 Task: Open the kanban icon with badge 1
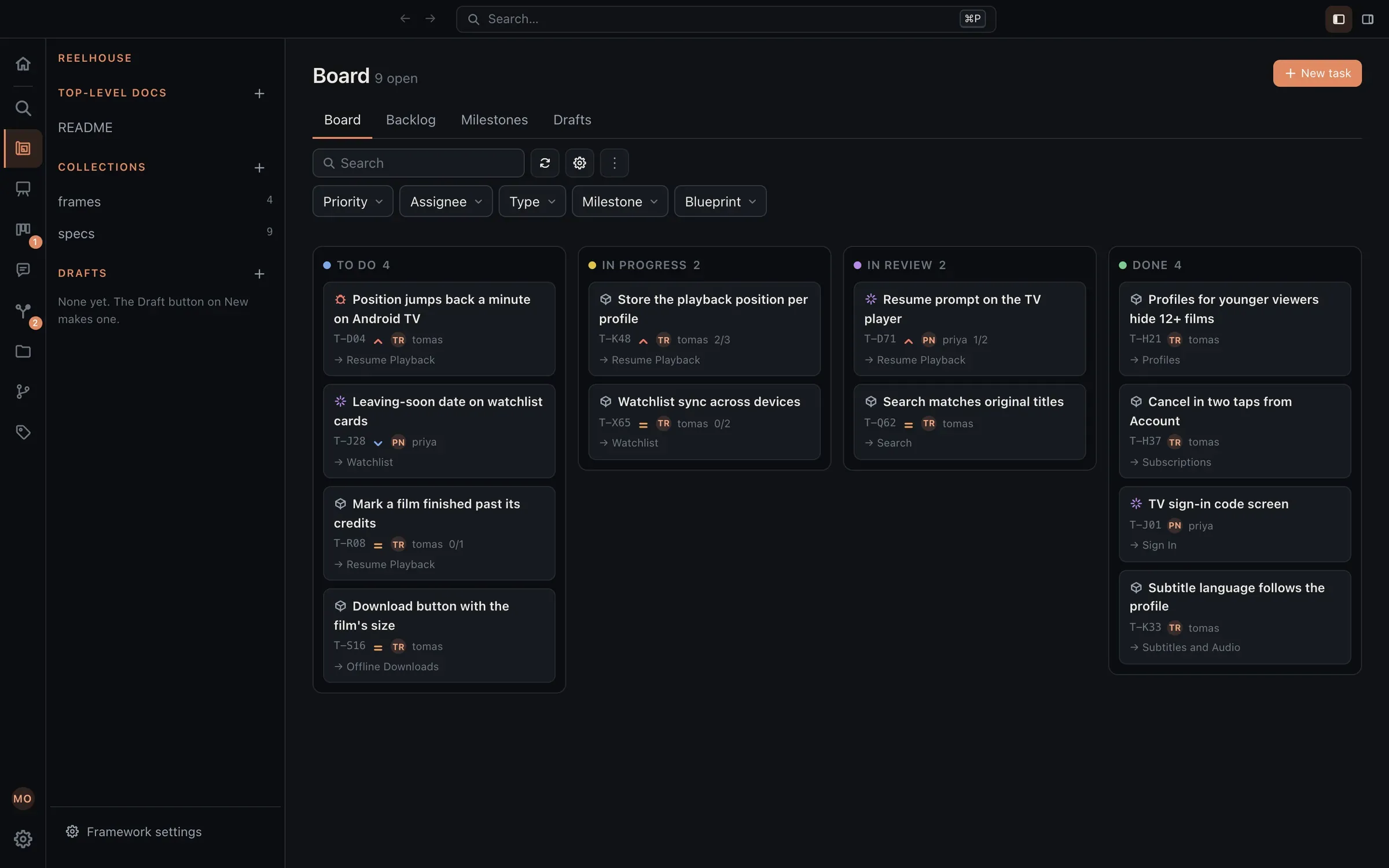(23, 230)
